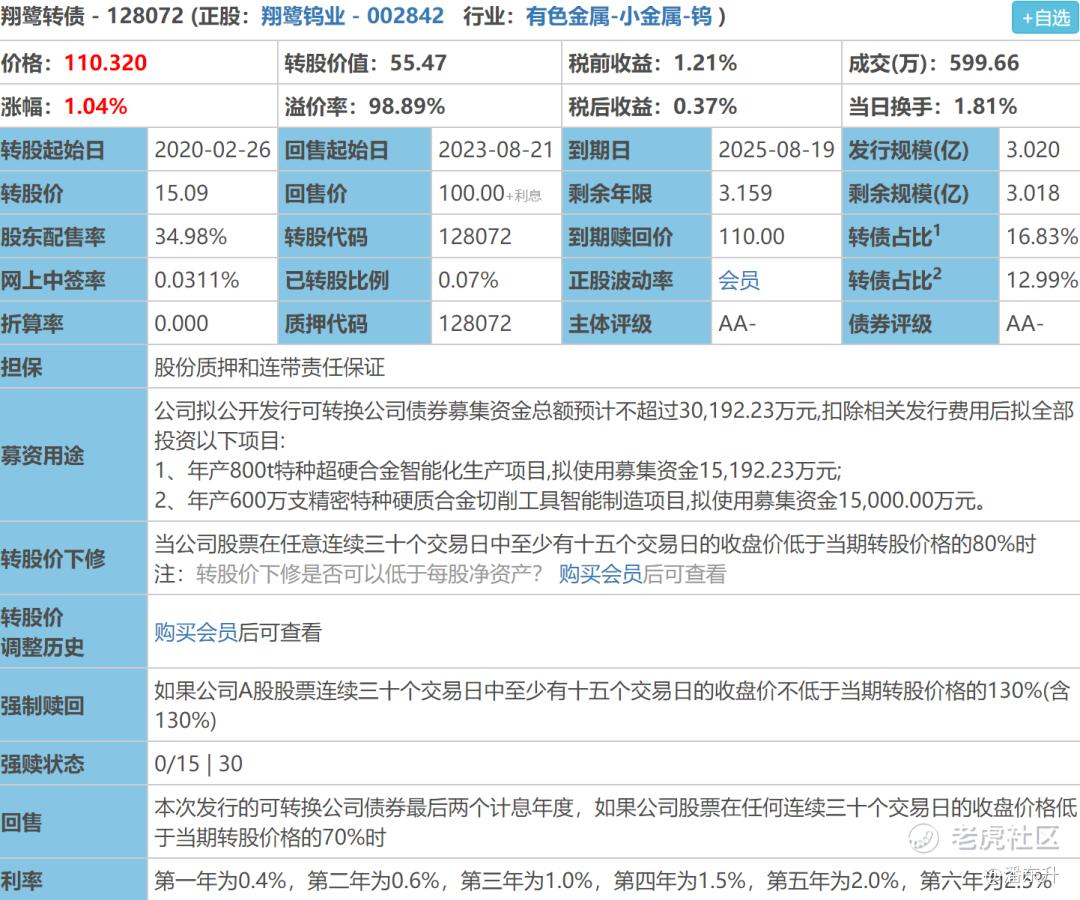
Task: Click the 转股价下修 row header
Action: (x=74, y=558)
